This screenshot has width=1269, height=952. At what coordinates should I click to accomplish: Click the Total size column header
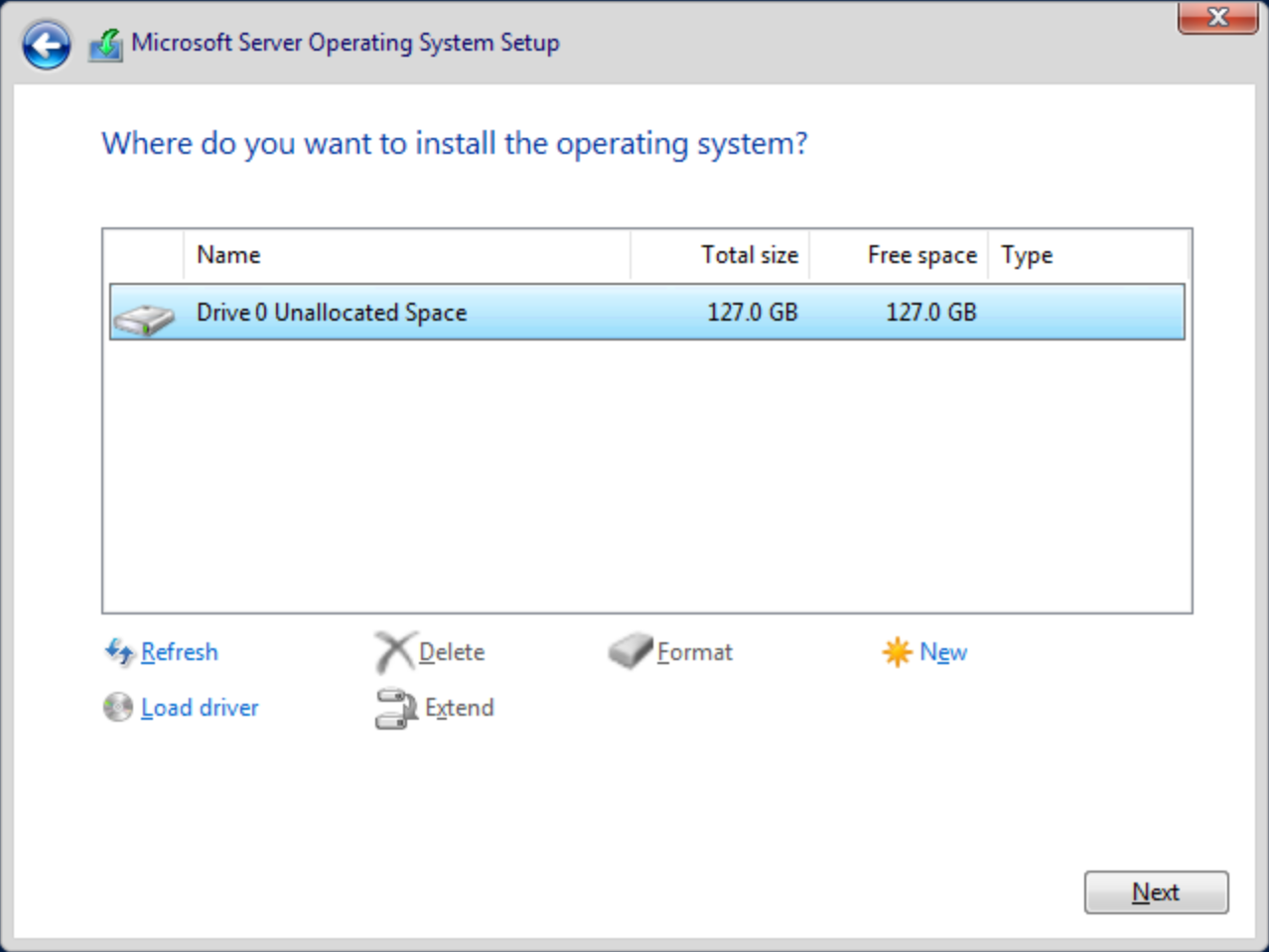pyautogui.click(x=750, y=255)
